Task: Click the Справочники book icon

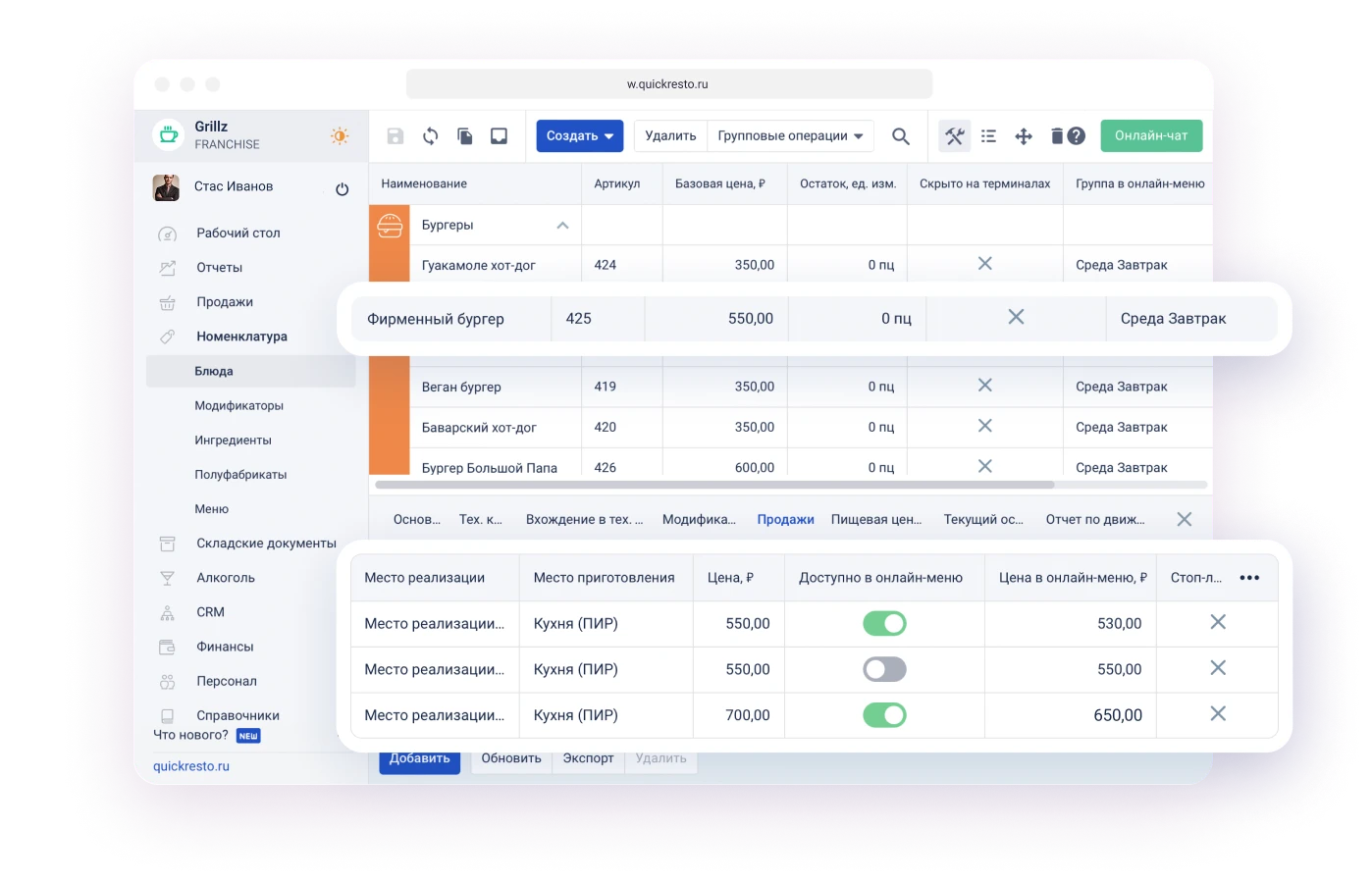Action: click(x=168, y=716)
